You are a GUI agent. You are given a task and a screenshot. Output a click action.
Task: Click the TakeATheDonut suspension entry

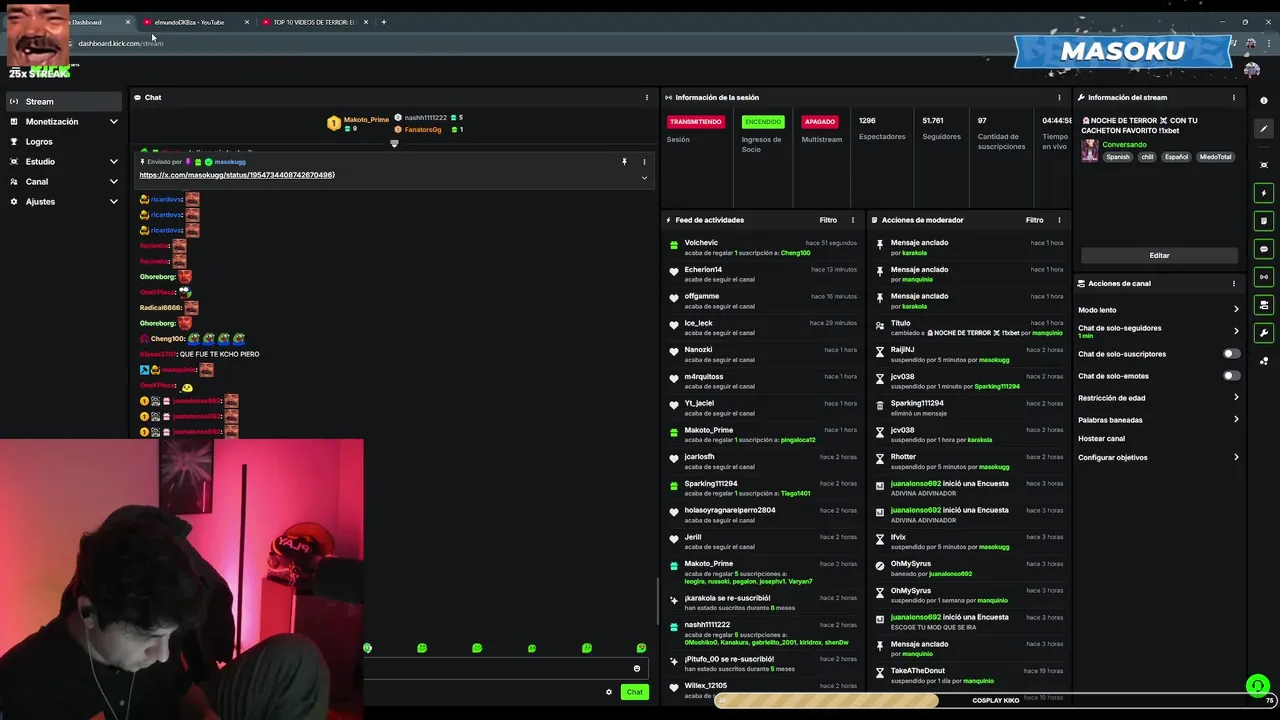968,675
